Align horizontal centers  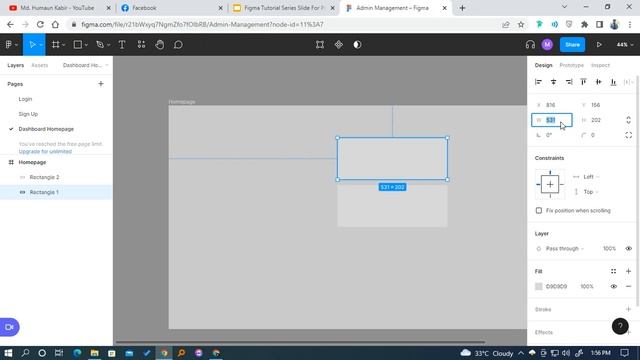[553, 82]
